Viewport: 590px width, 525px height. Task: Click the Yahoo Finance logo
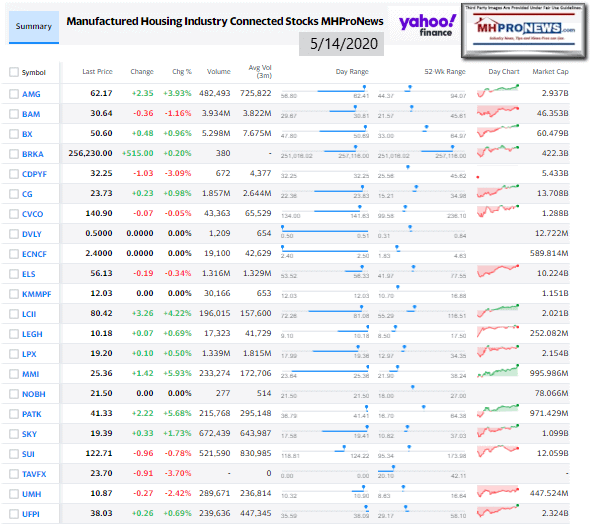pos(427,25)
